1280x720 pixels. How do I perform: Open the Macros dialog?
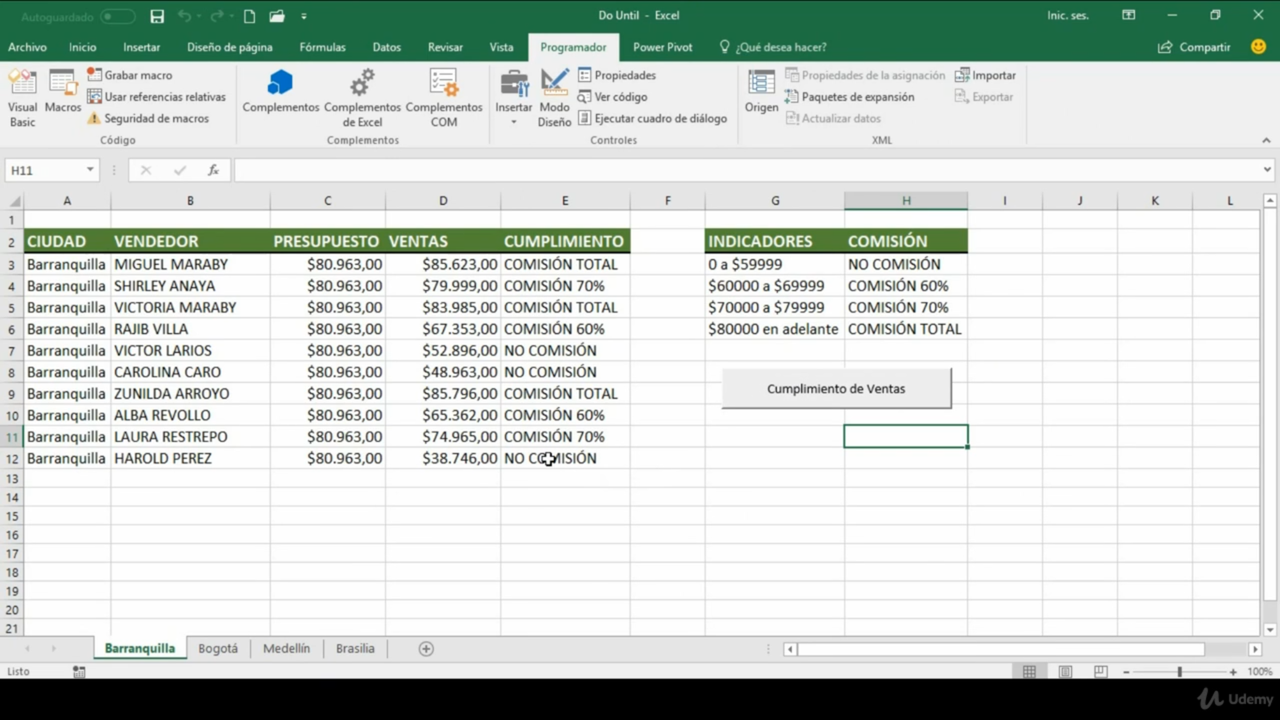63,92
